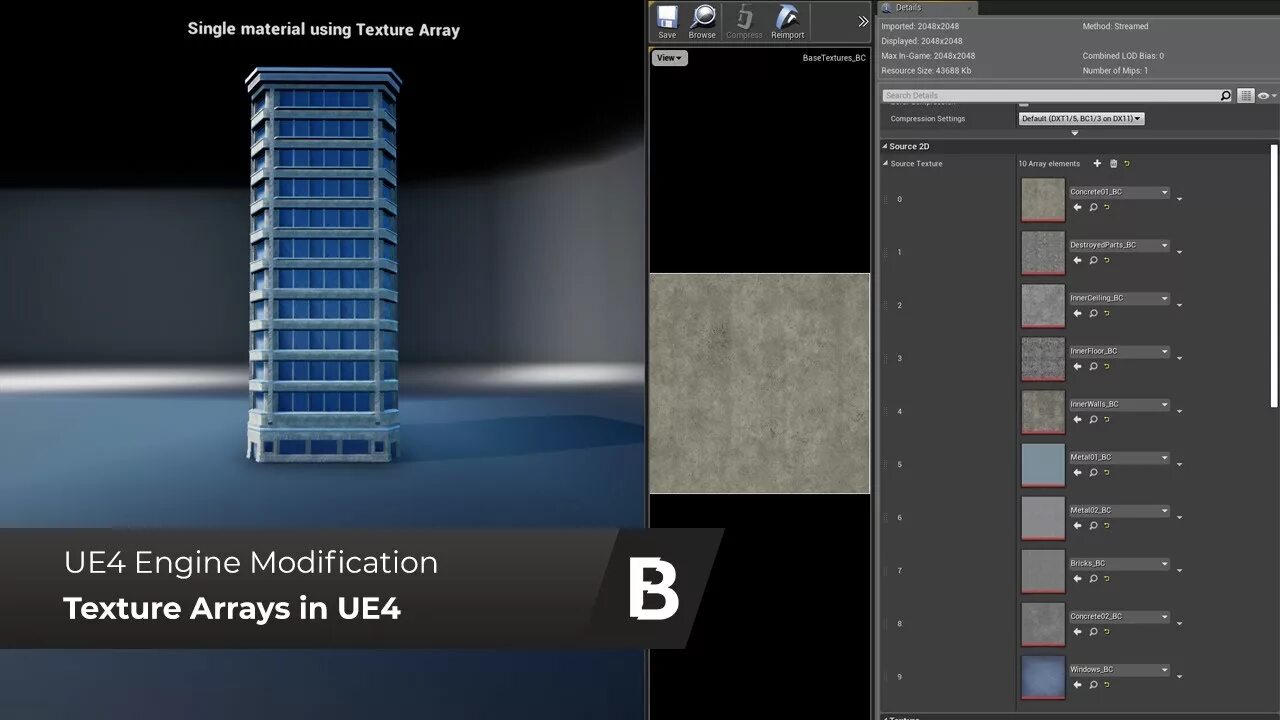Reset Bricks_BC element to default
Screen dimensions: 1280x720
click(1107, 578)
